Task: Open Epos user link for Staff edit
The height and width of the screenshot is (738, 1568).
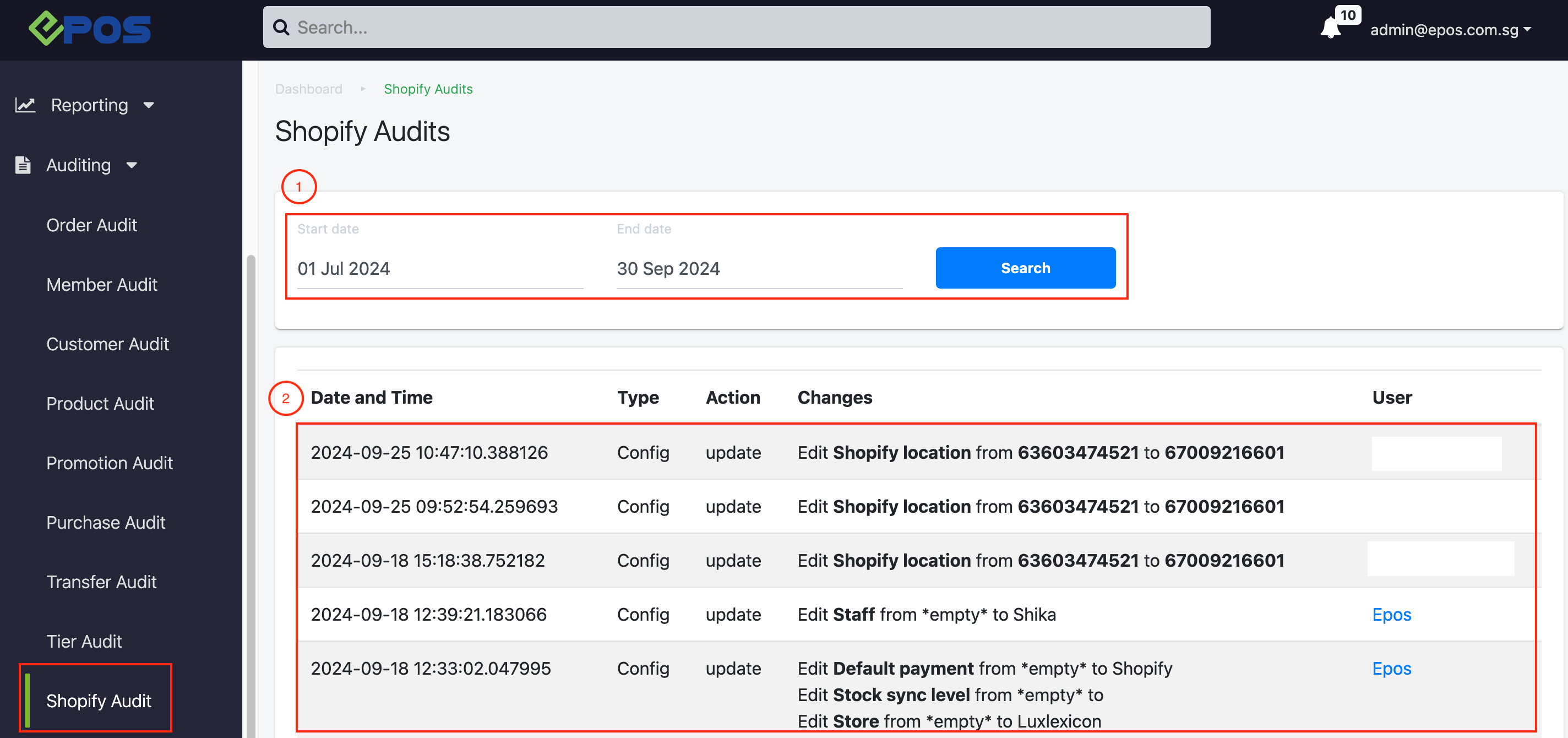Action: pos(1391,615)
